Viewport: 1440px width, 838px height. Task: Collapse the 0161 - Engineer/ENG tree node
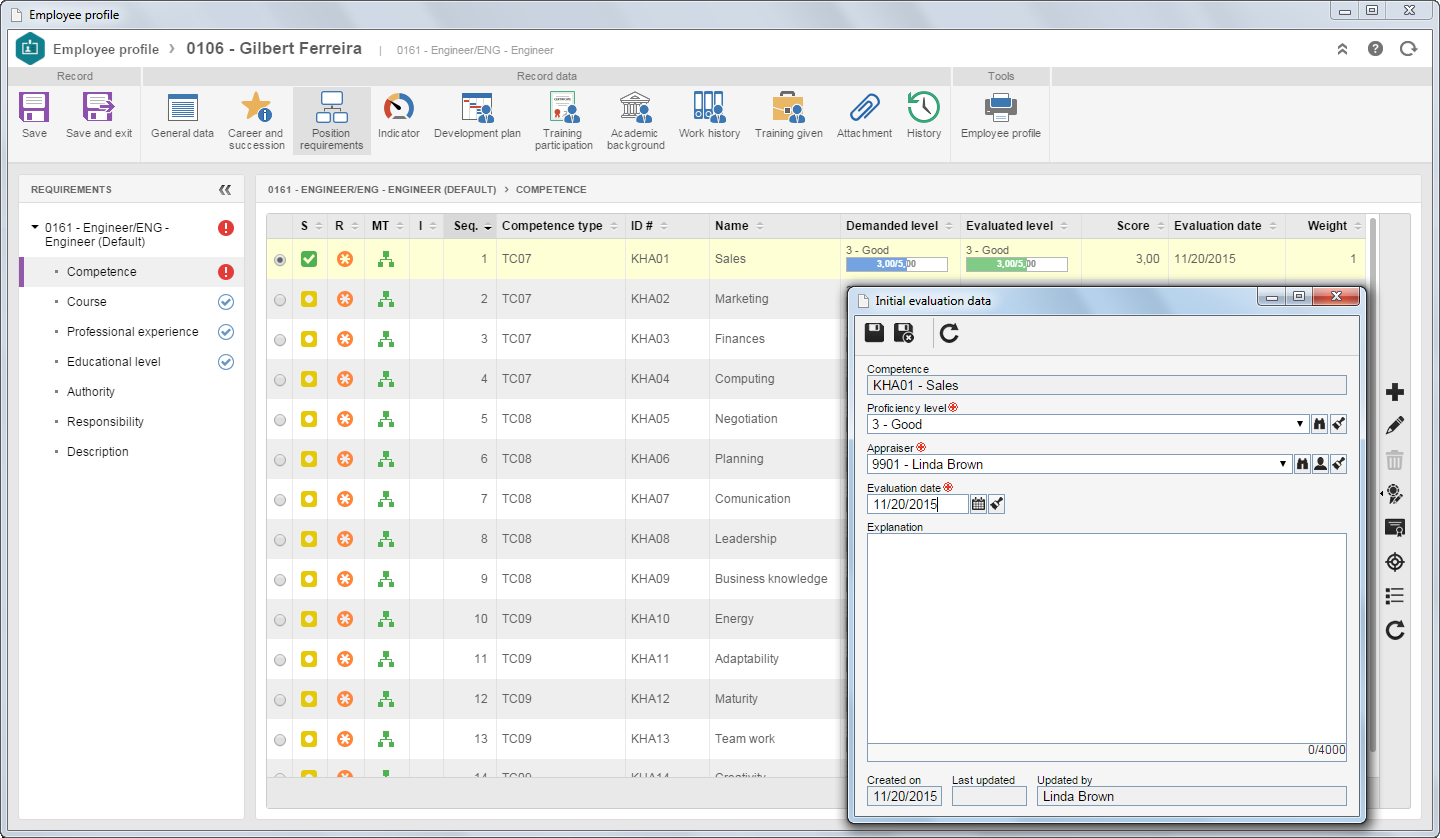[35, 227]
